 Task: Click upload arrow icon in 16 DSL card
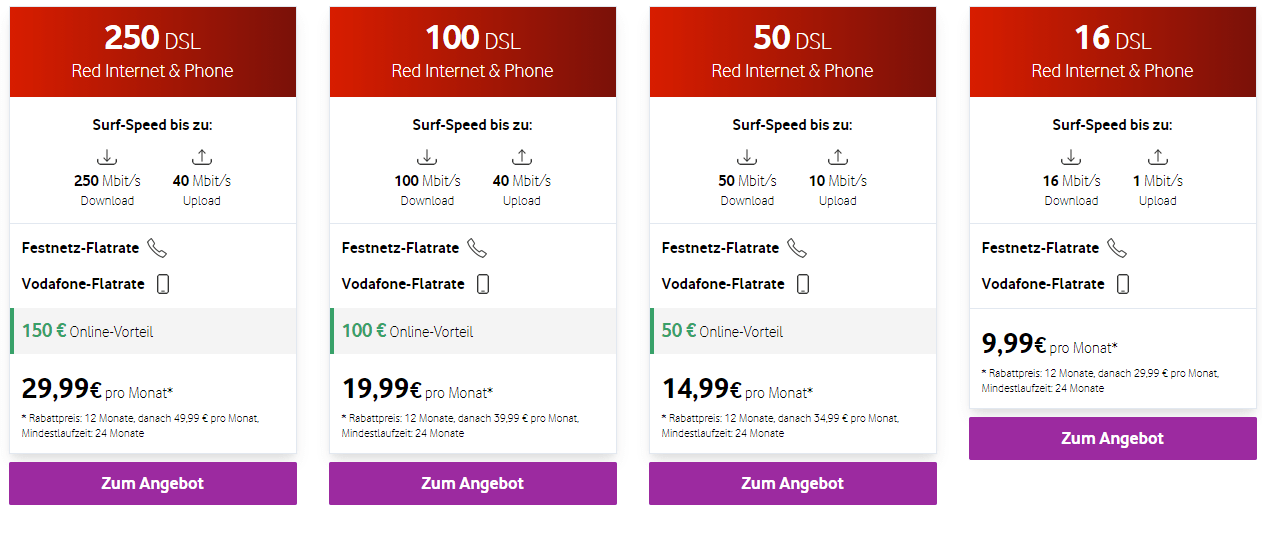(x=1157, y=157)
